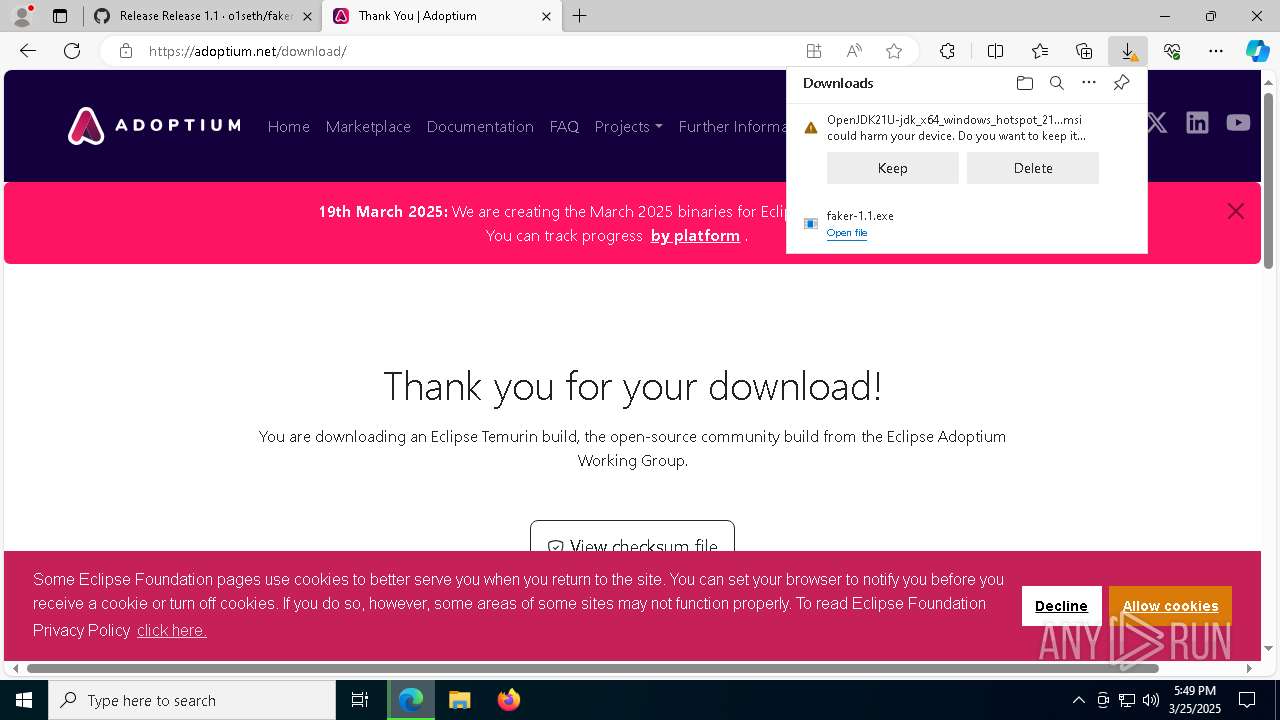Open privacy policy click here link
The width and height of the screenshot is (1280, 720).
pos(172,630)
